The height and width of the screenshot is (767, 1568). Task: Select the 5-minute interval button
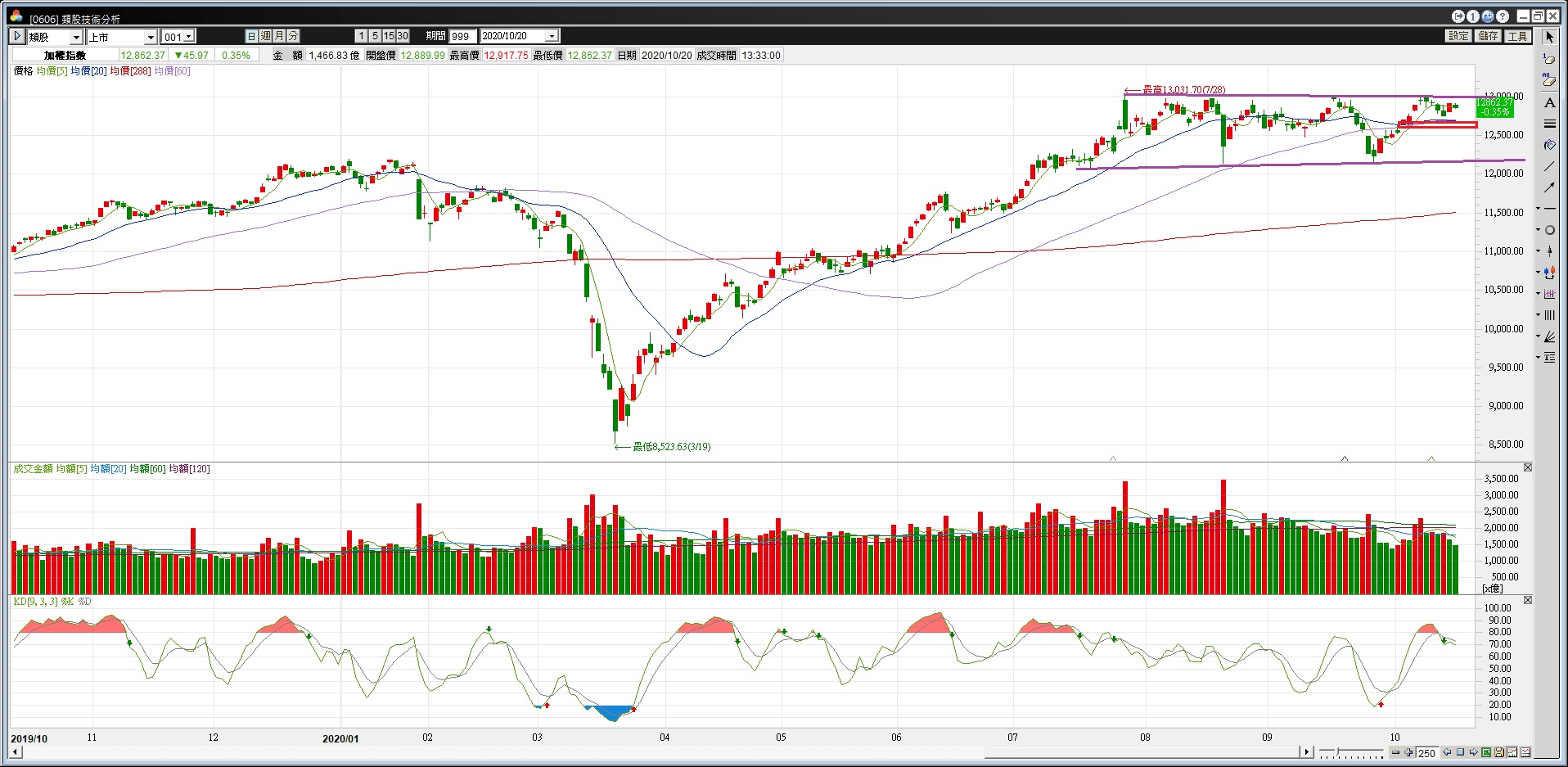click(x=375, y=36)
